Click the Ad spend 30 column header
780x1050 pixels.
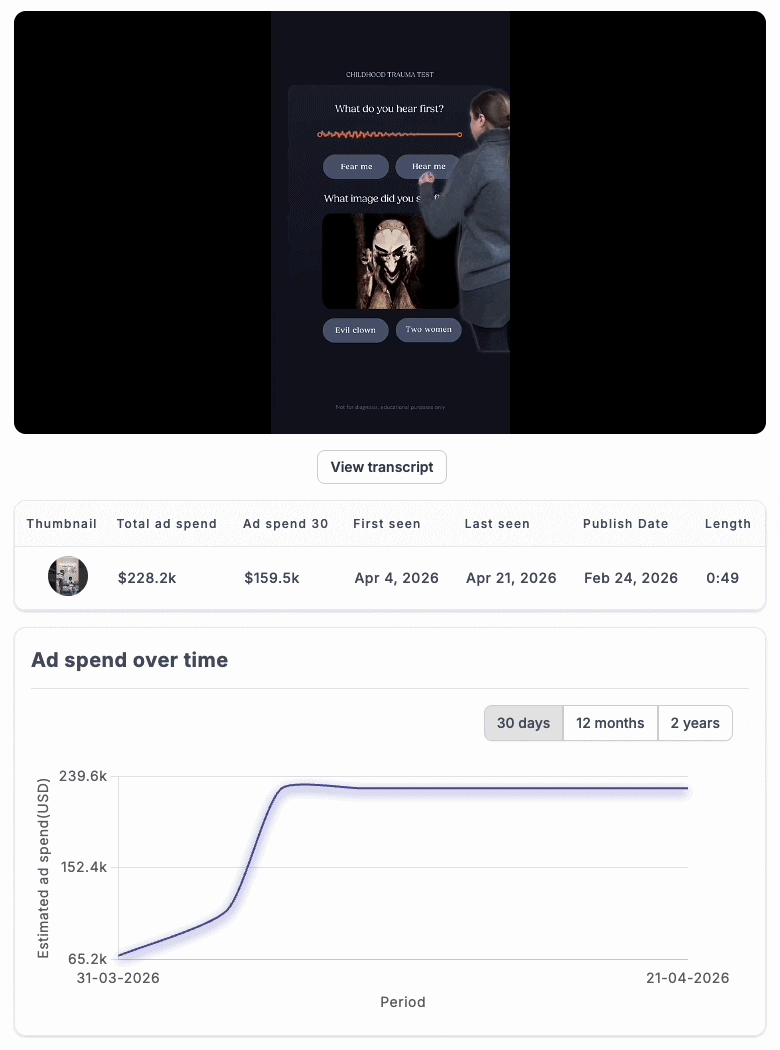point(285,523)
